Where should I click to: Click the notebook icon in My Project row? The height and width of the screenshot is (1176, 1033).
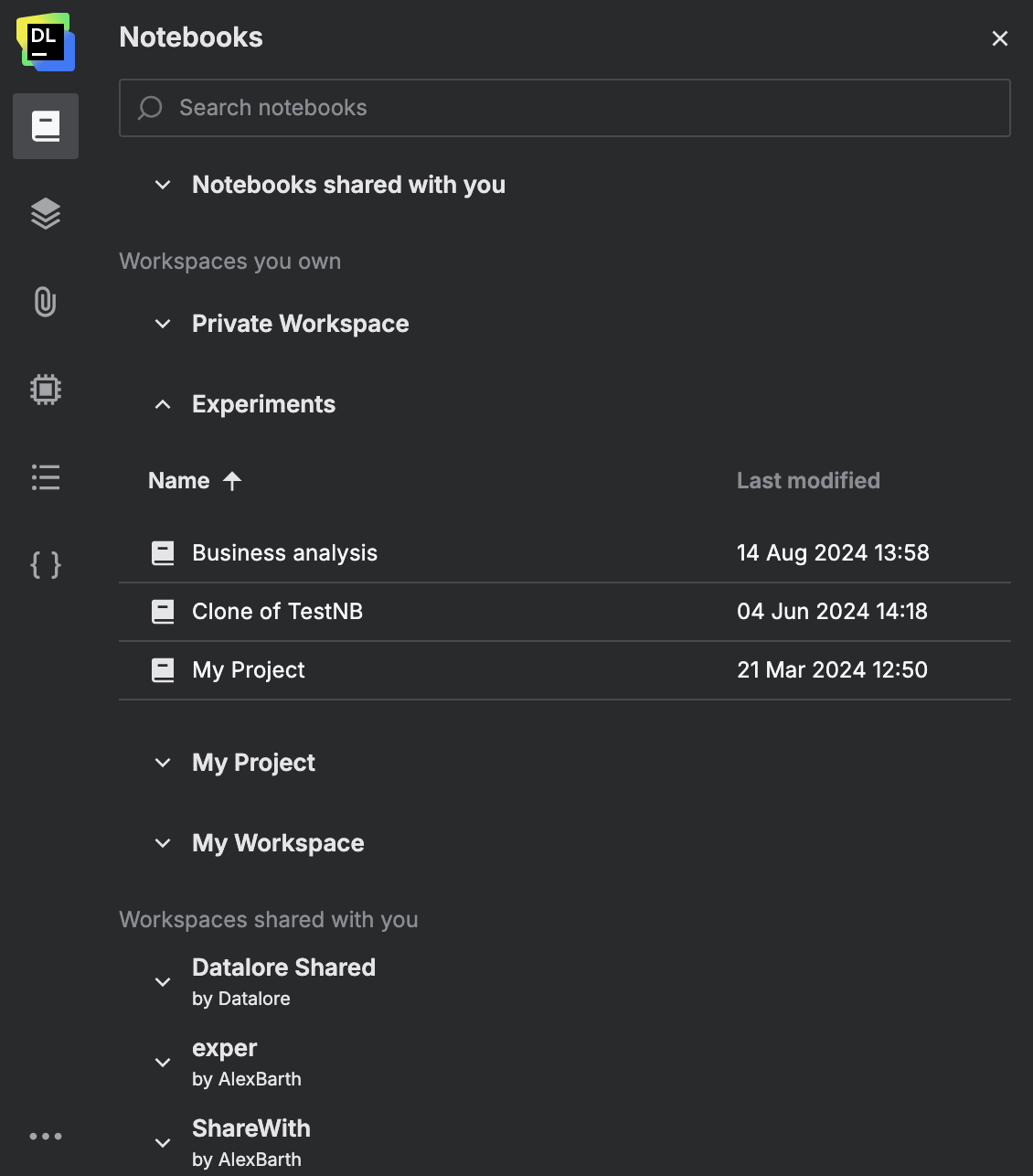[x=163, y=669]
